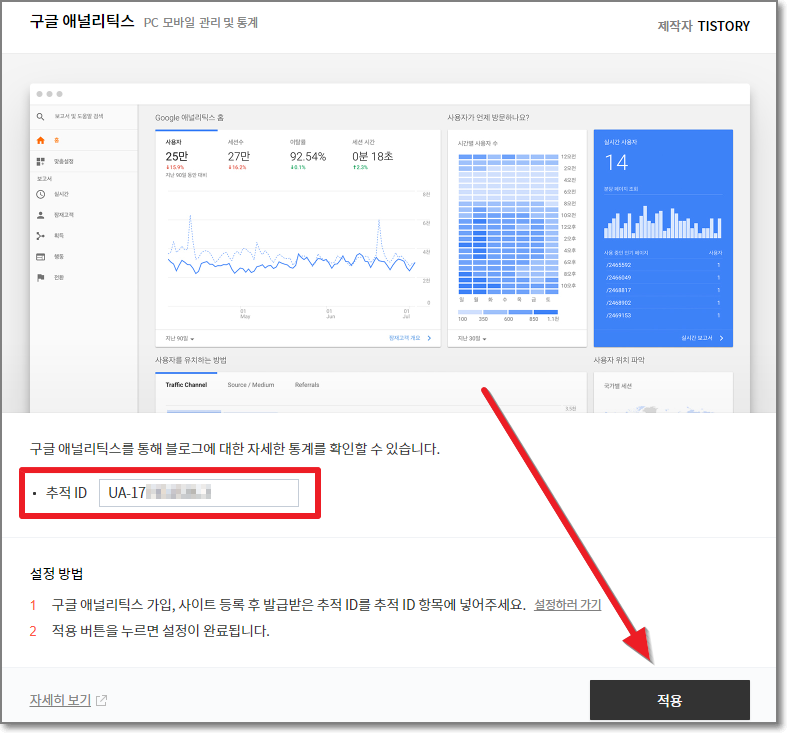The width and height of the screenshot is (787, 733).
Task: Click the page row /2468817
Action: tap(663, 290)
